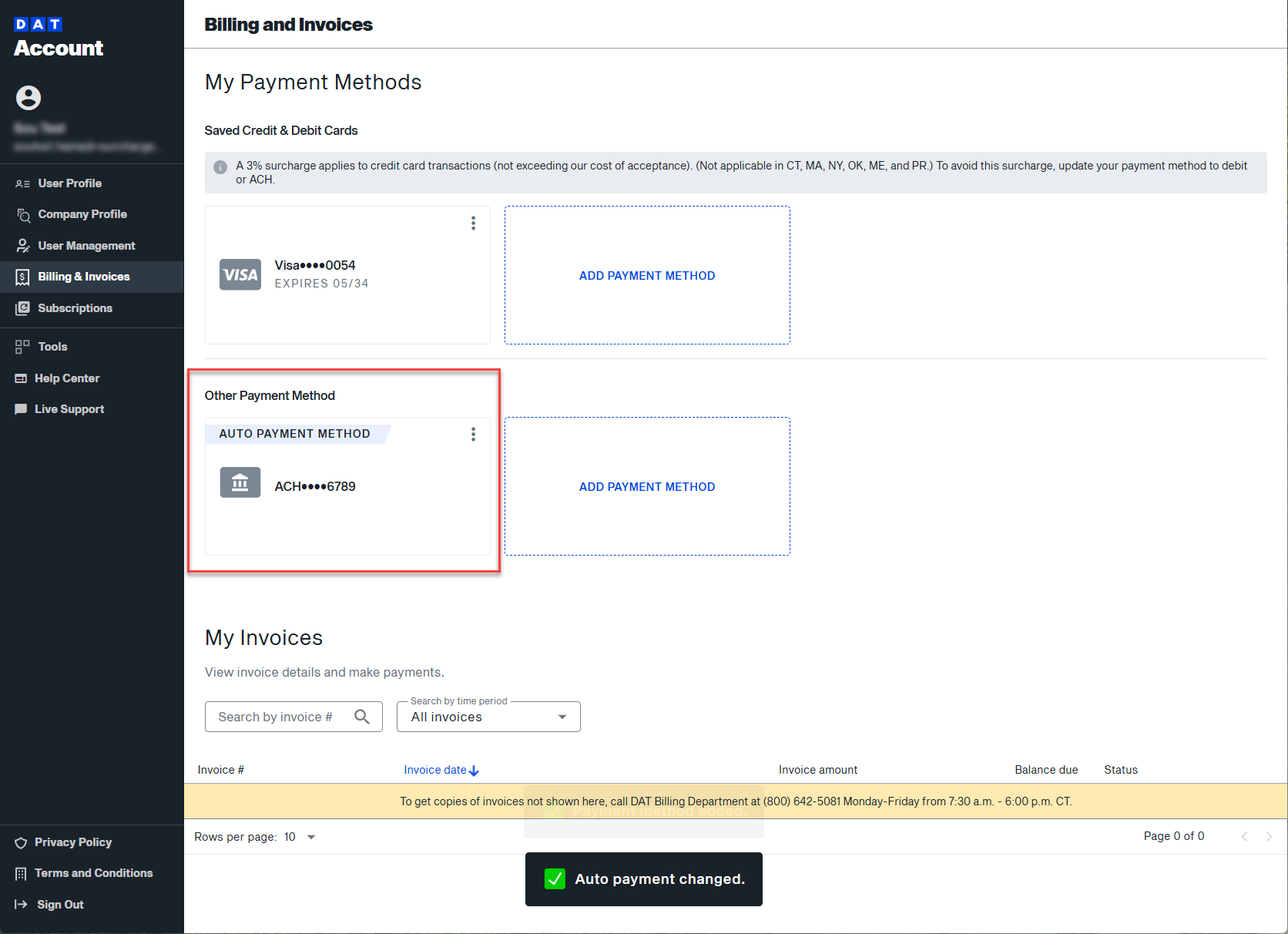Go to the next invoices page
Image resolution: width=1288 pixels, height=934 pixels.
tap(1269, 837)
